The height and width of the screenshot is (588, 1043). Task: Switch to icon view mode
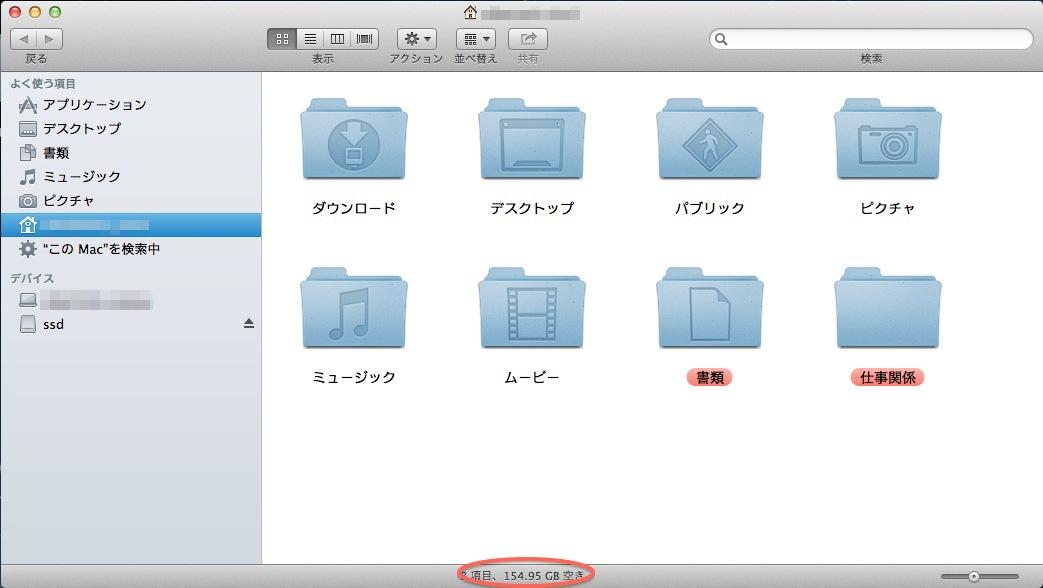point(282,39)
